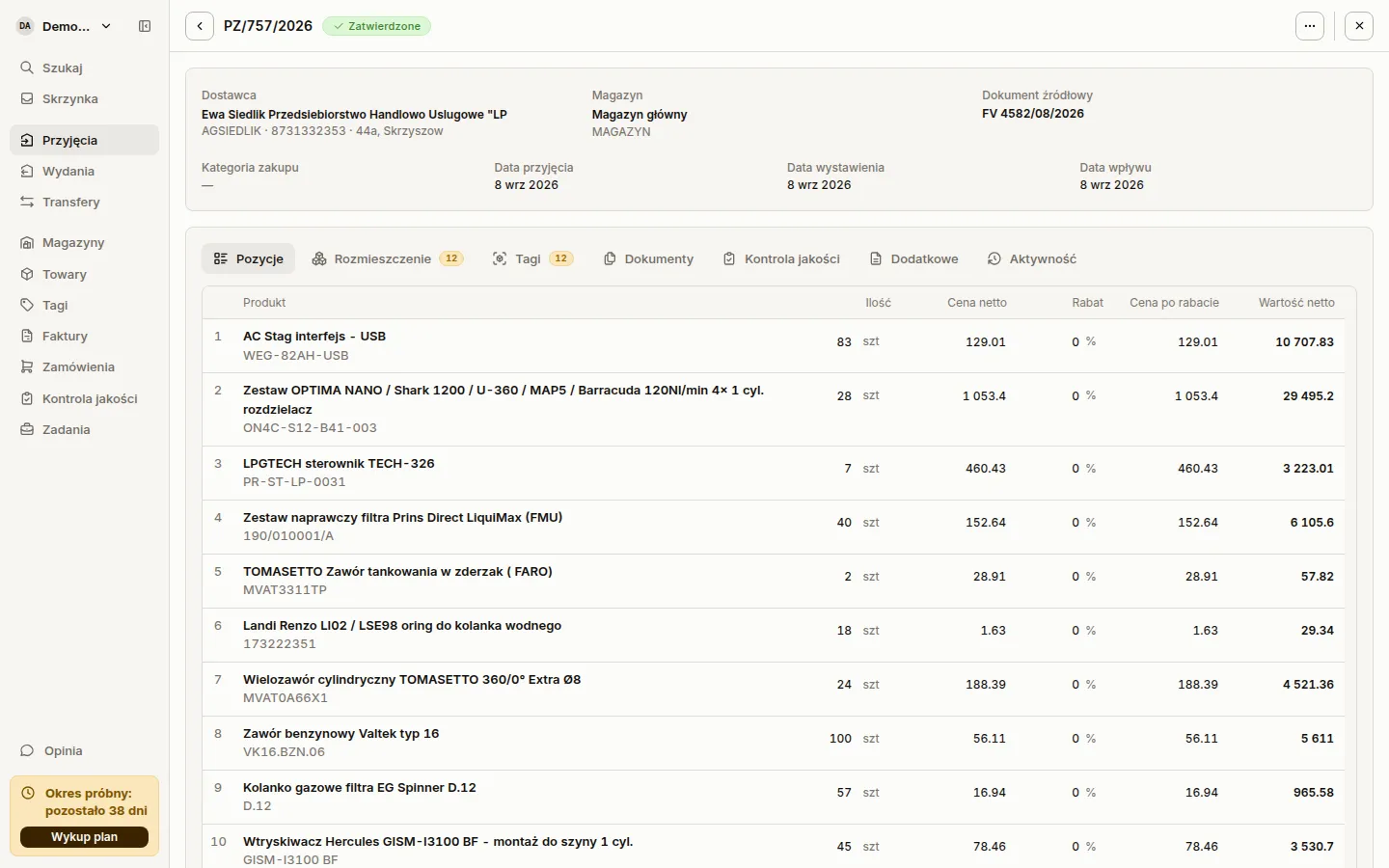The height and width of the screenshot is (868, 1389).
Task: Click product LPGTECH sterownik TECH-326
Action: (339, 464)
